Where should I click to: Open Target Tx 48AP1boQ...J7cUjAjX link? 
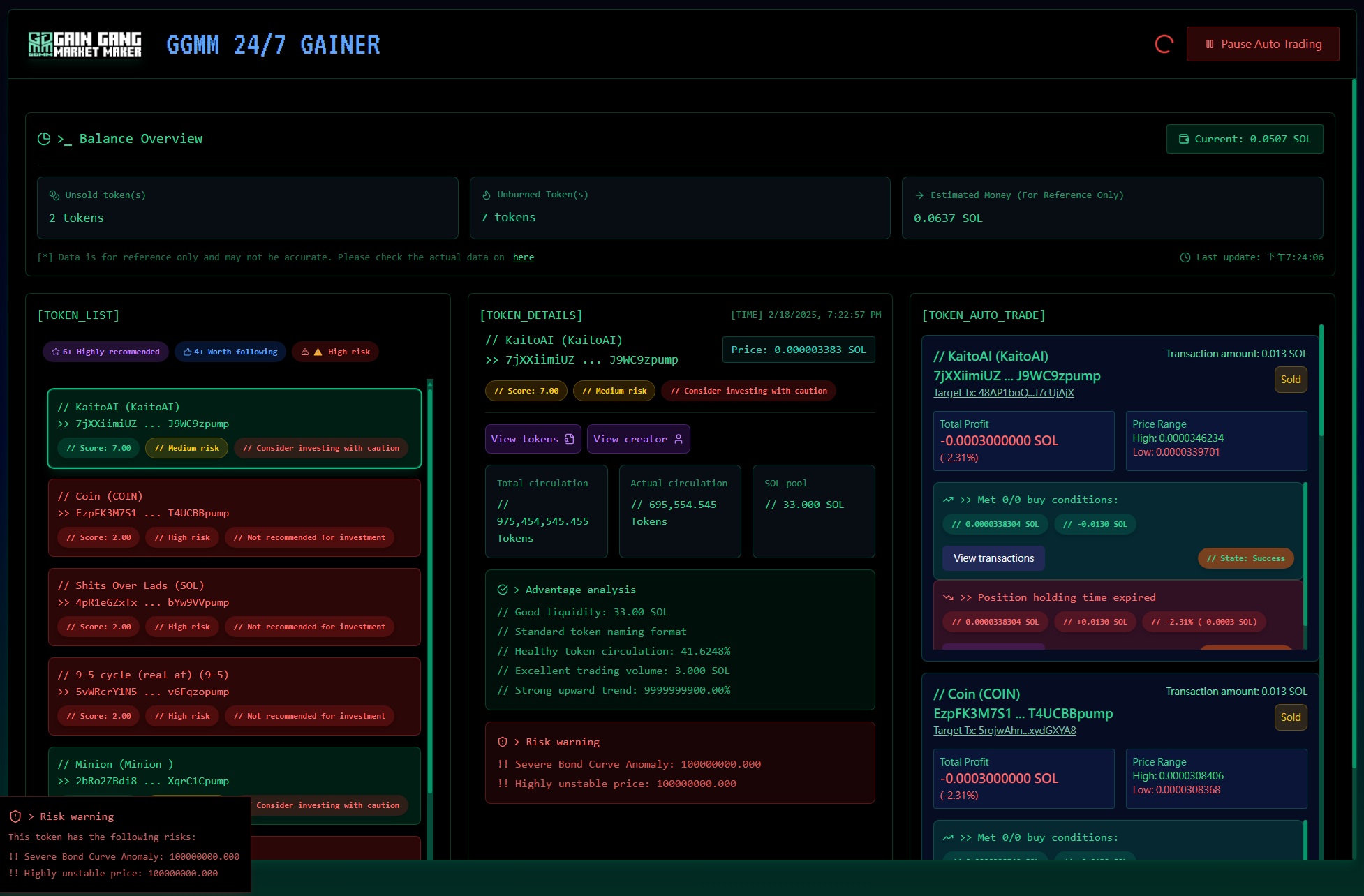(1003, 392)
